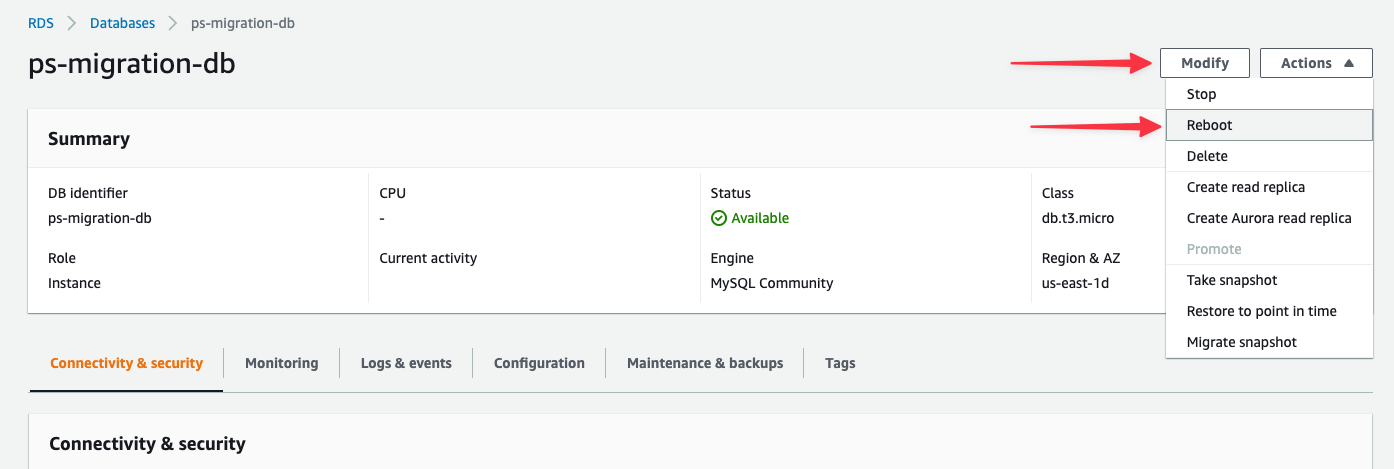
Task: Click the DB identifier label
Action: click(x=88, y=193)
